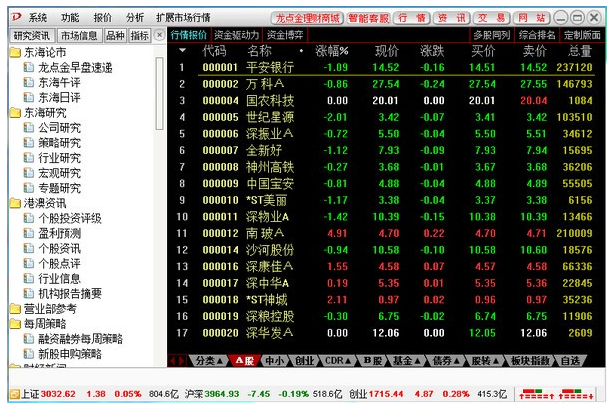This screenshot has height=413, width=613.
Task: Click the 网站 button
Action: [x=531, y=18]
